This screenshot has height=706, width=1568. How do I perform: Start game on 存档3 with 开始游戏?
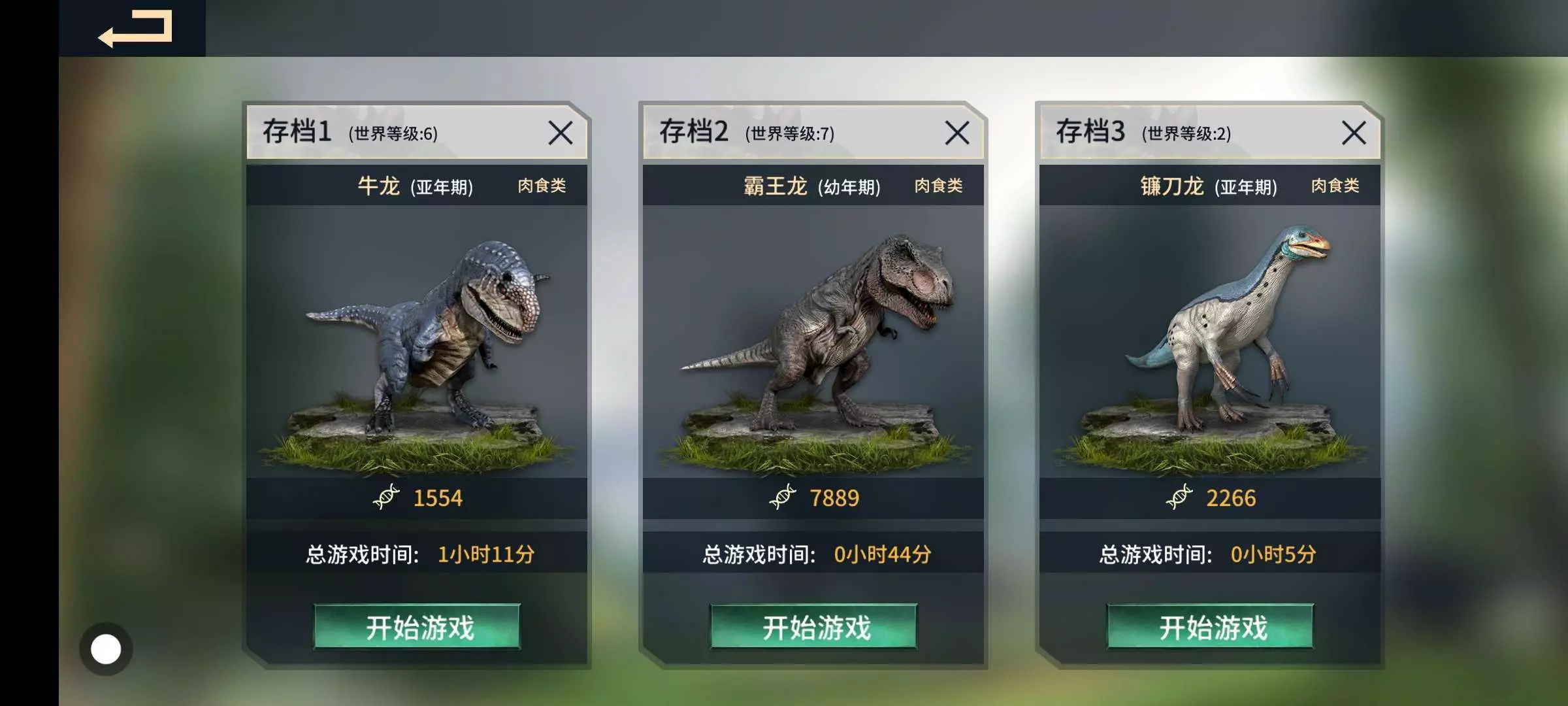click(x=1210, y=627)
